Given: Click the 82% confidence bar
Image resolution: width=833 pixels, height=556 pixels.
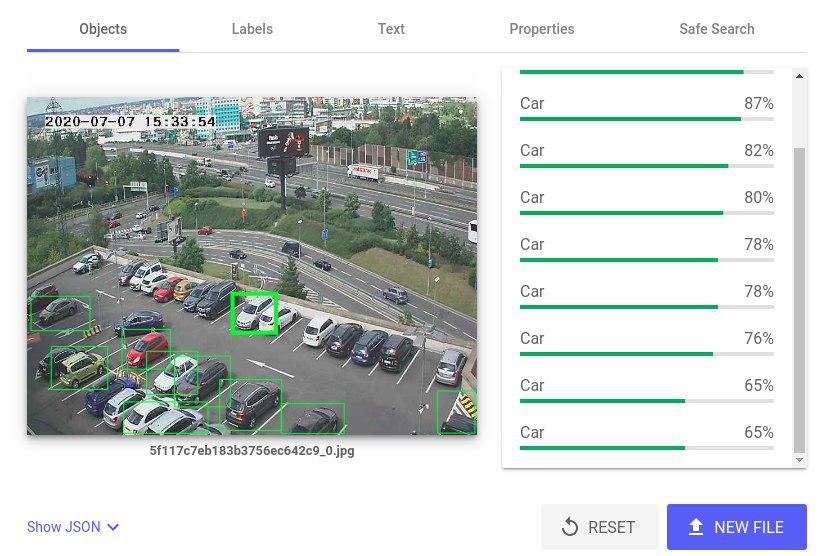Looking at the screenshot, I should pos(647,166).
